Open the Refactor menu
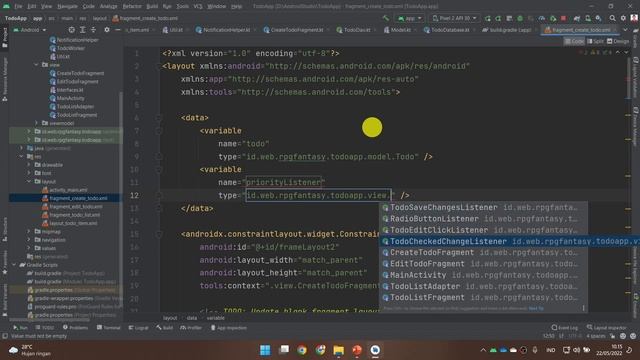 [132, 7]
